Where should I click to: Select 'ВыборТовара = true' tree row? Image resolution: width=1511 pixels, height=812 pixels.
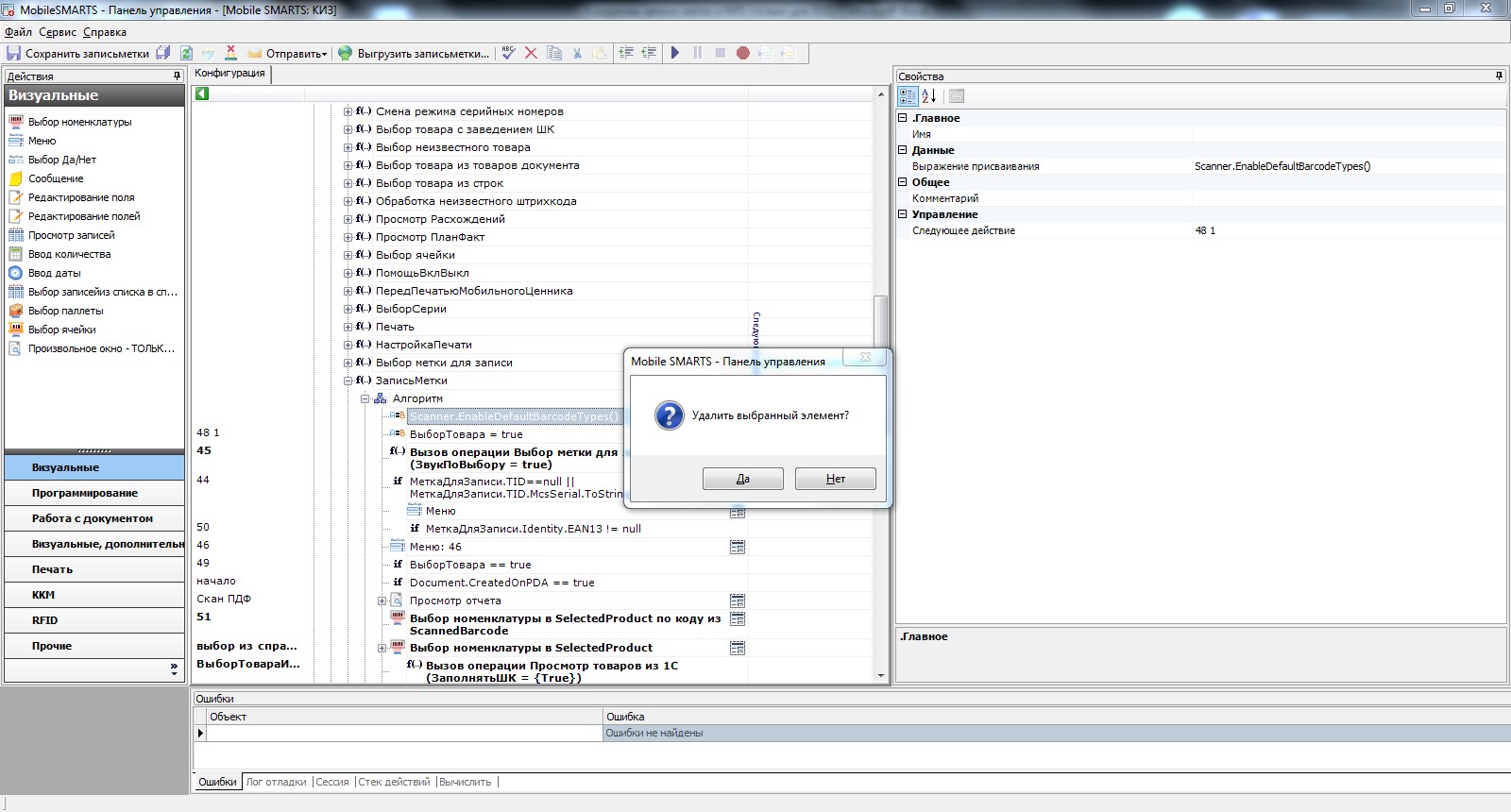466,434
